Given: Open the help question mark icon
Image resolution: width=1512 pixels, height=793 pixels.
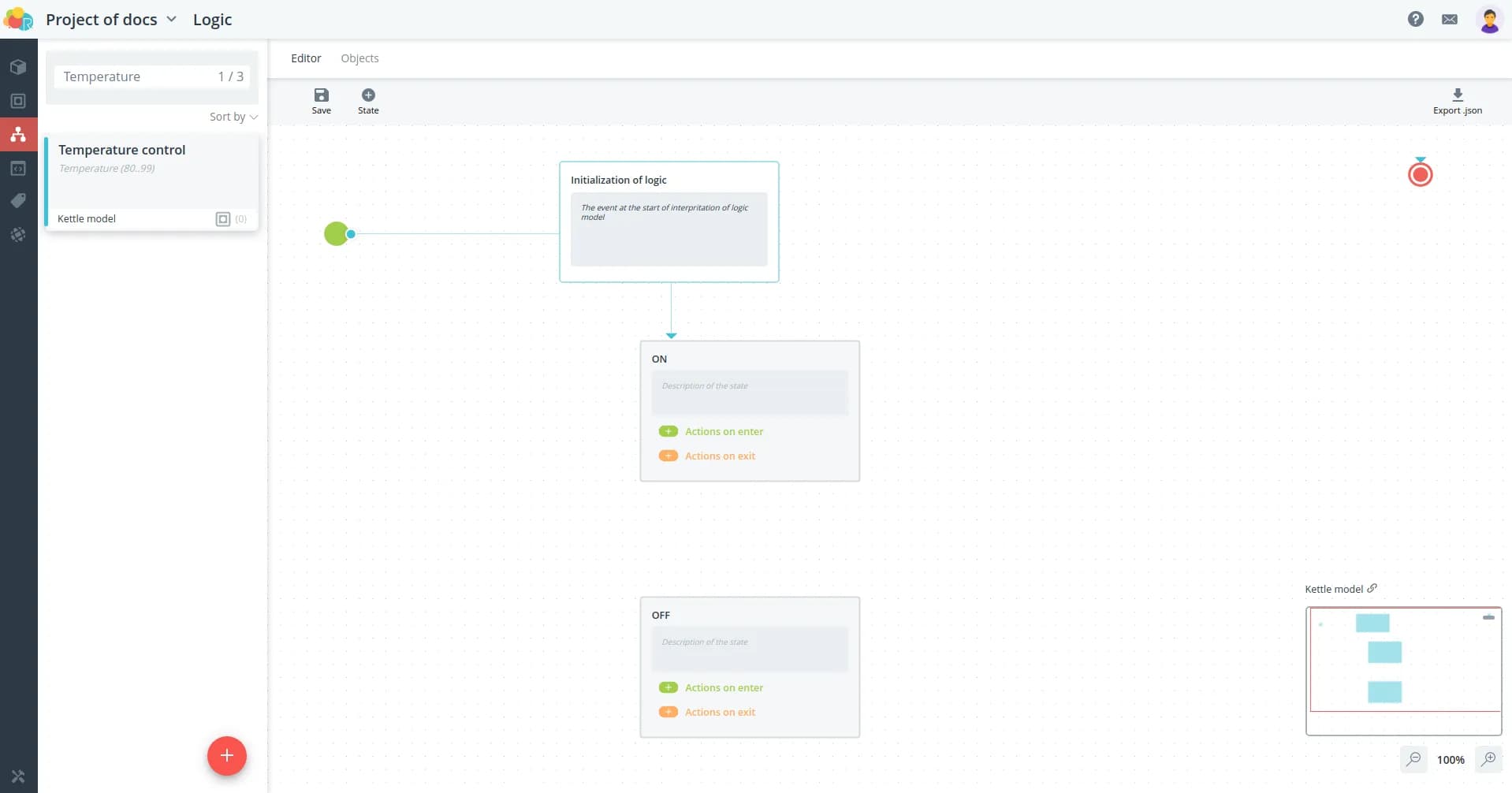Looking at the screenshot, I should 1415,19.
